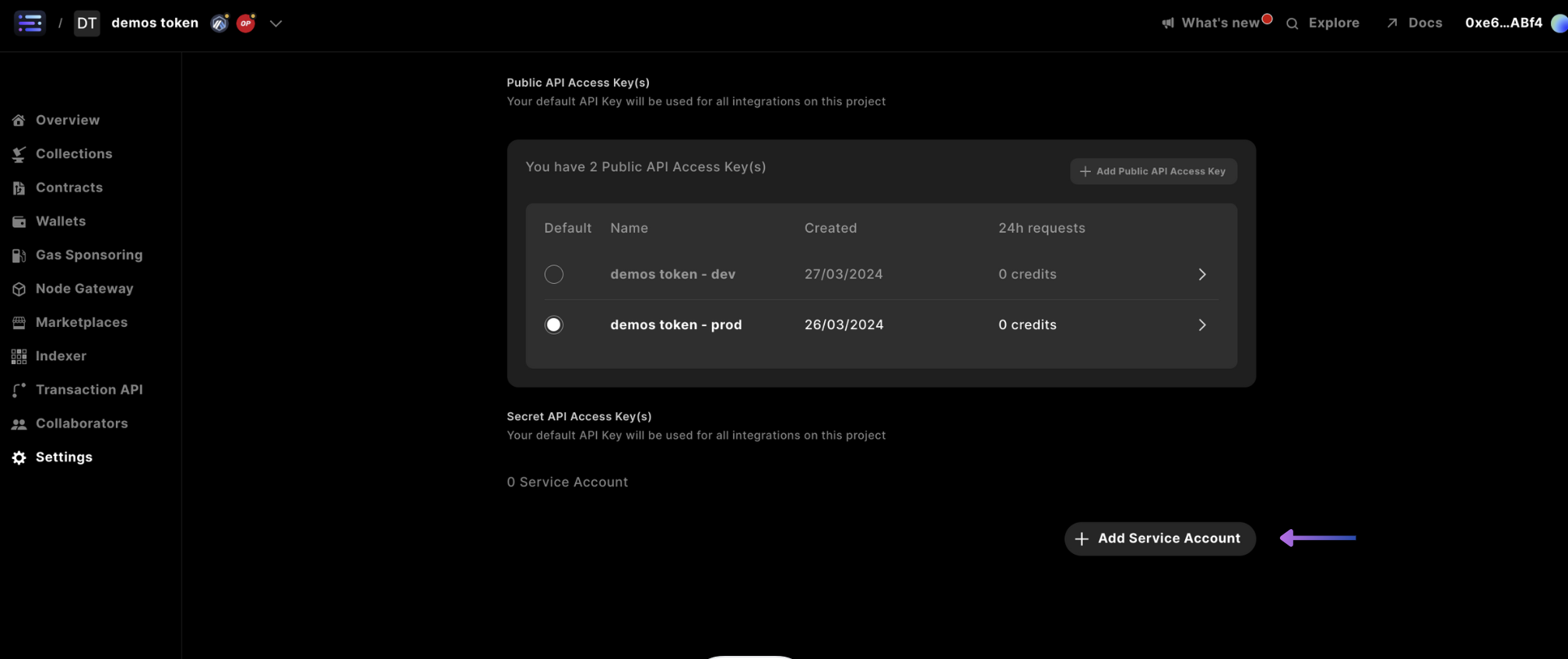Screen dimensions: 1568x659
Task: Open demos token - prod key details chevron
Action: [1201, 324]
